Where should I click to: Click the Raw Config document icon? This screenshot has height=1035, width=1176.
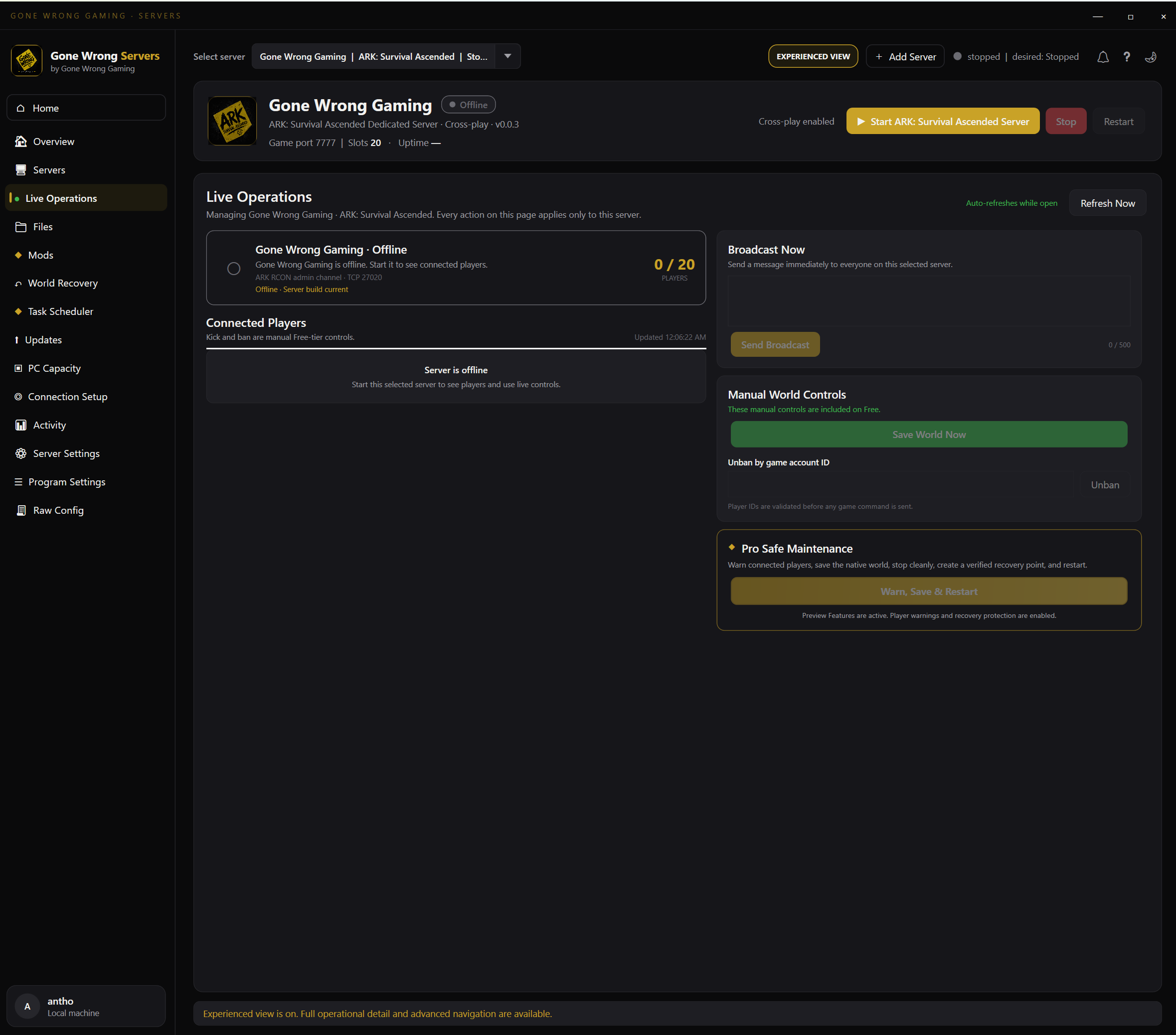[x=21, y=510]
